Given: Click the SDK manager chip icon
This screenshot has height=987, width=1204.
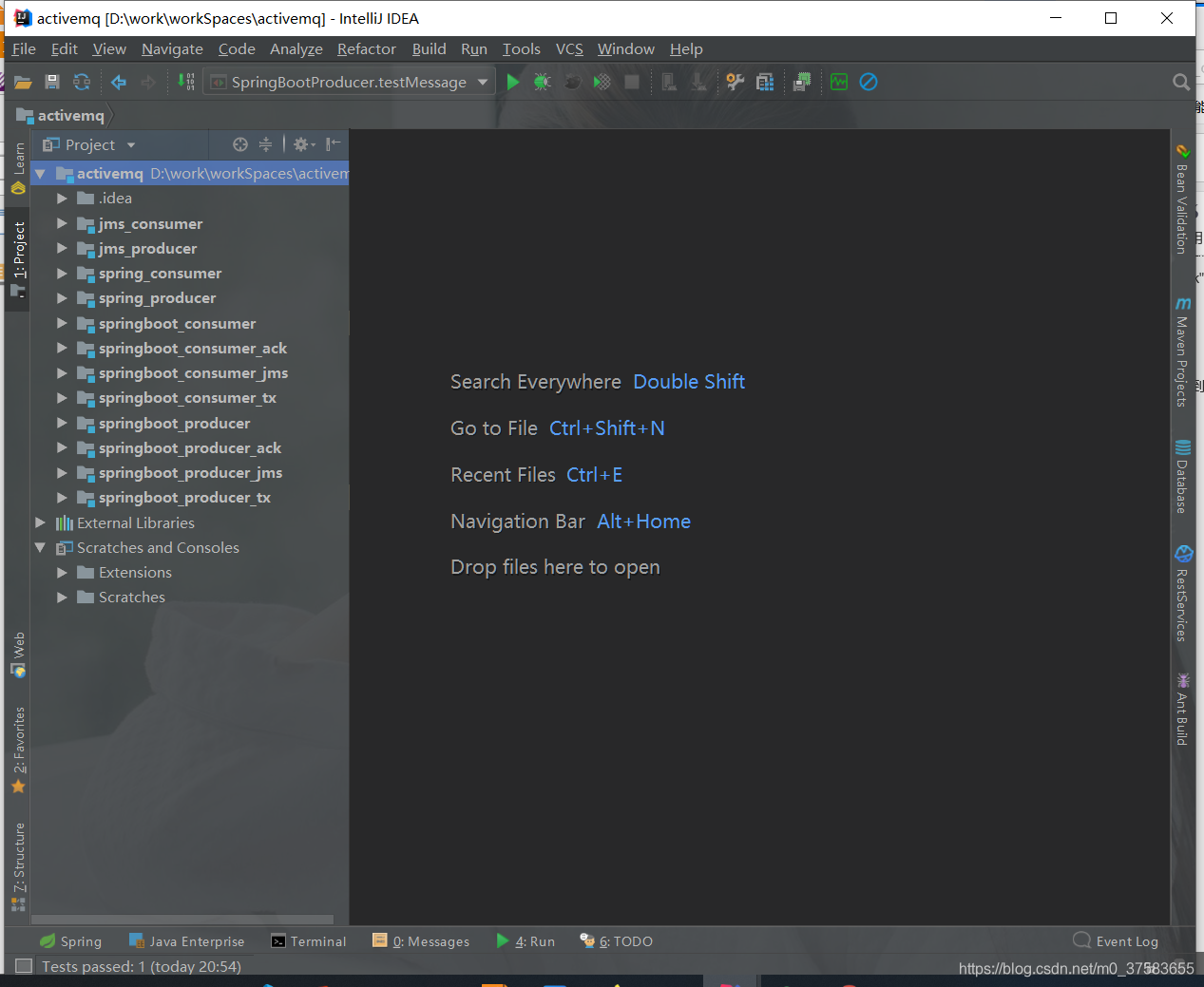Looking at the screenshot, I should pyautogui.click(x=802, y=83).
